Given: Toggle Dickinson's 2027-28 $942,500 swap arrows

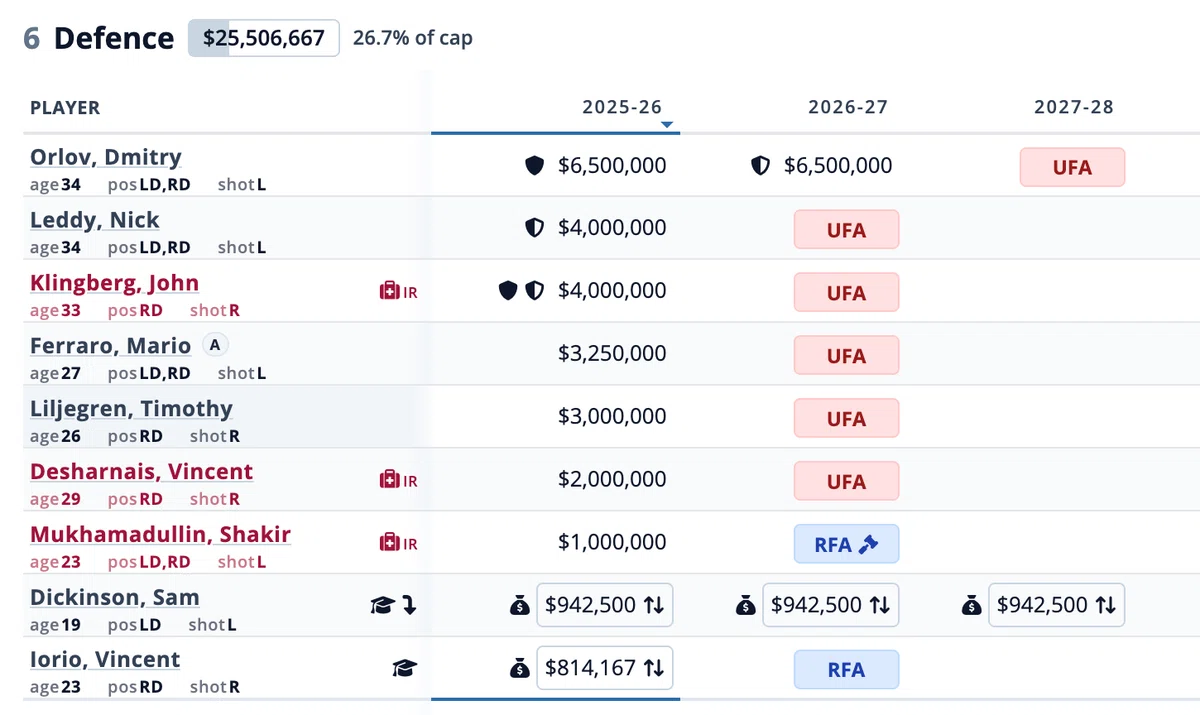Looking at the screenshot, I should (x=1105, y=605).
